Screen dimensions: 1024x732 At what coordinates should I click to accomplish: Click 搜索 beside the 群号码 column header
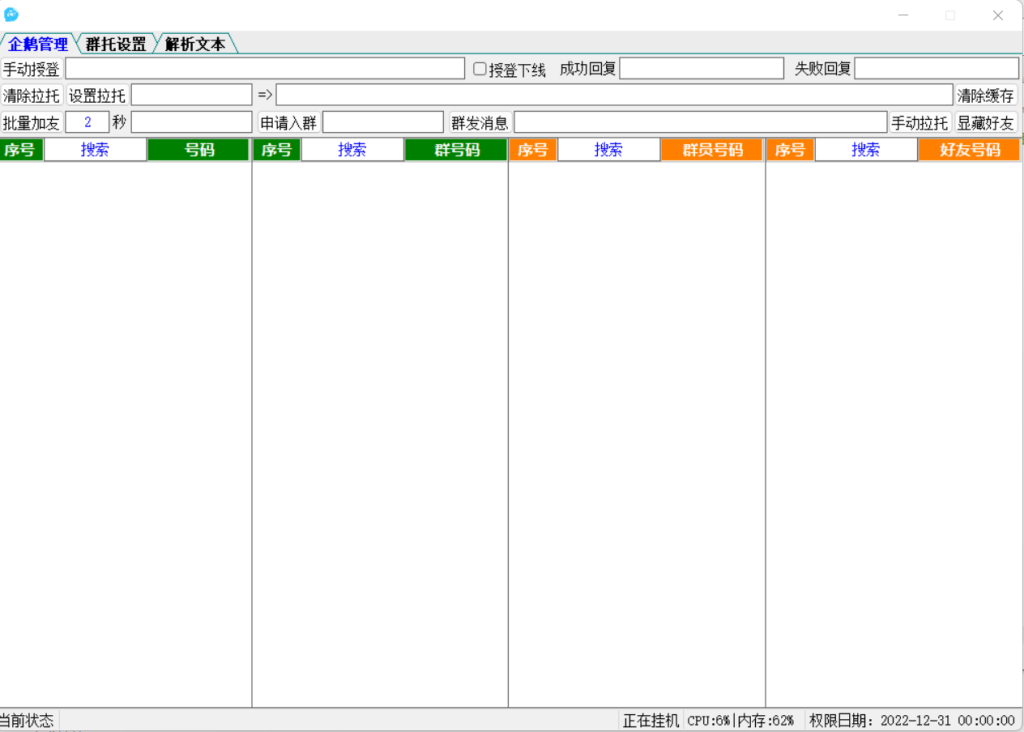pos(352,150)
